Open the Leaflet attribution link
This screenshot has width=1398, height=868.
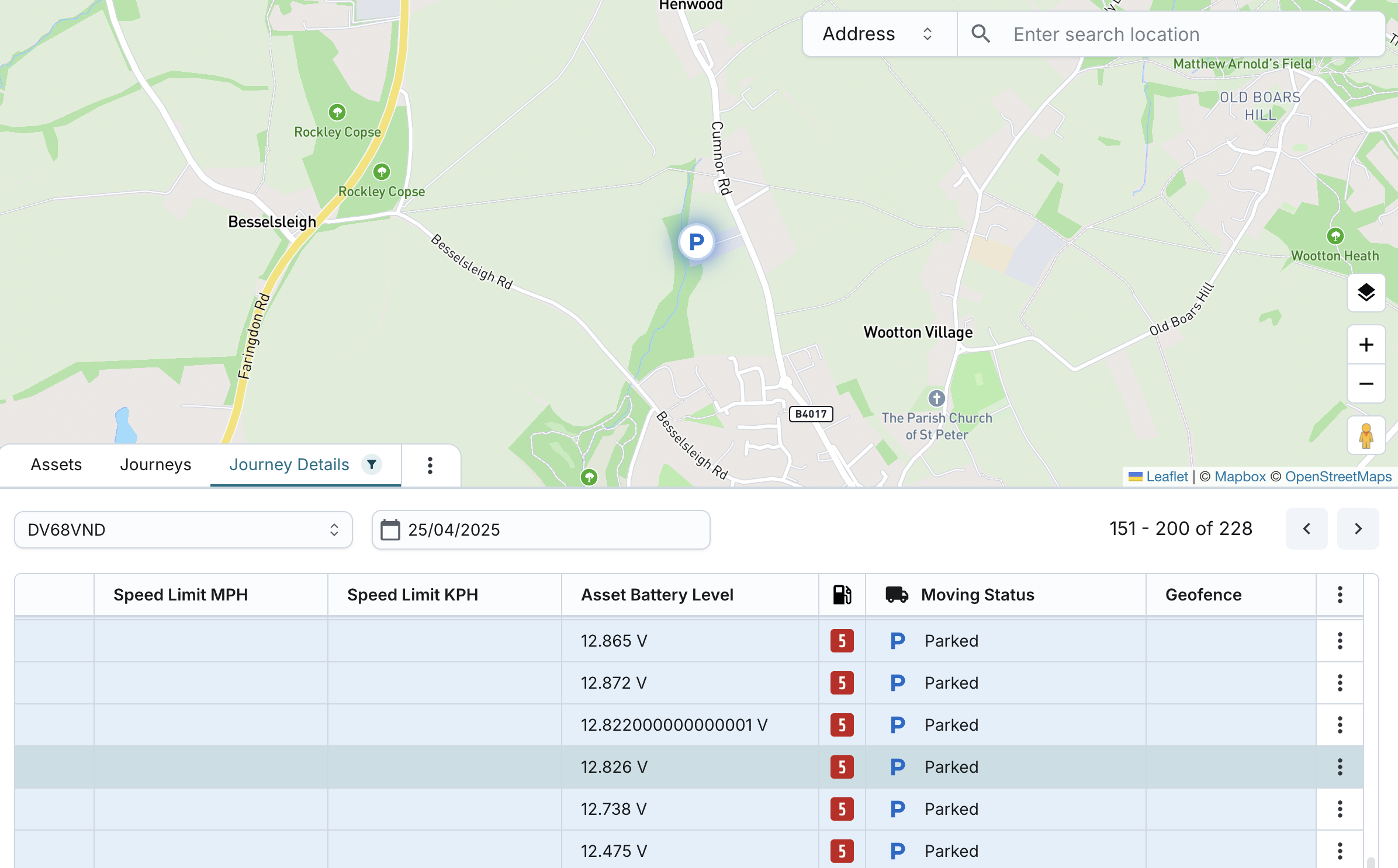[1167, 477]
